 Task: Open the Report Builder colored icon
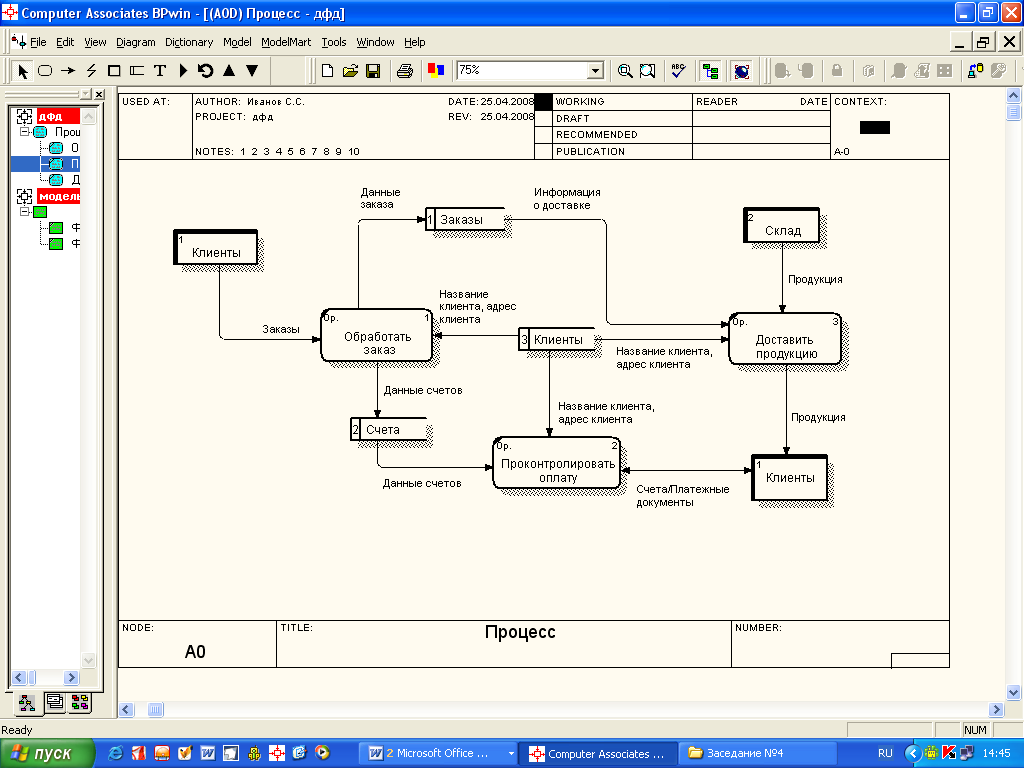(436, 70)
